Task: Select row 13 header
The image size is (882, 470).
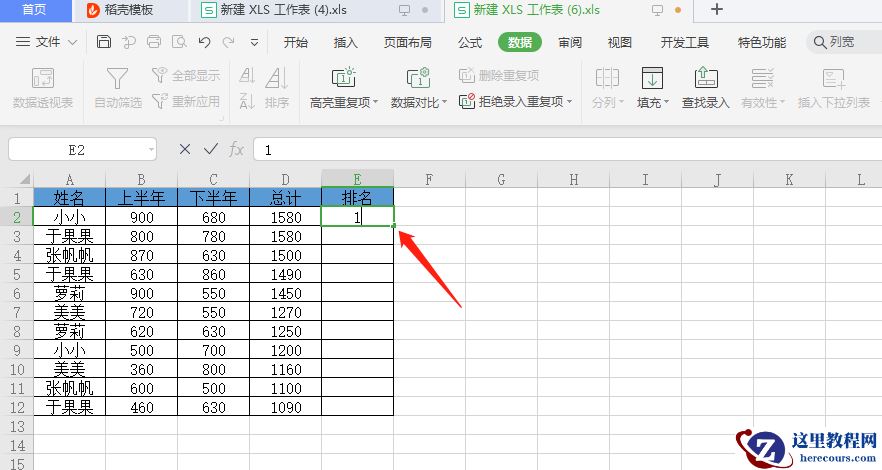Action: click(17, 426)
